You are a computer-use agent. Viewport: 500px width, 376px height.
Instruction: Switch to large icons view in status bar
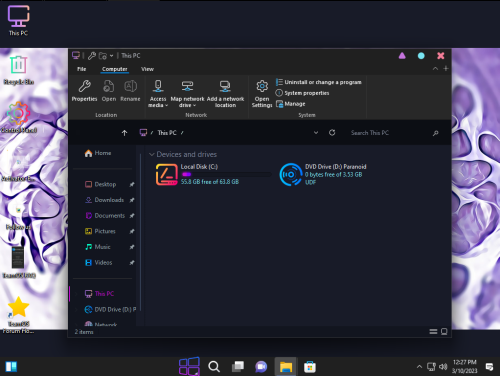point(444,332)
